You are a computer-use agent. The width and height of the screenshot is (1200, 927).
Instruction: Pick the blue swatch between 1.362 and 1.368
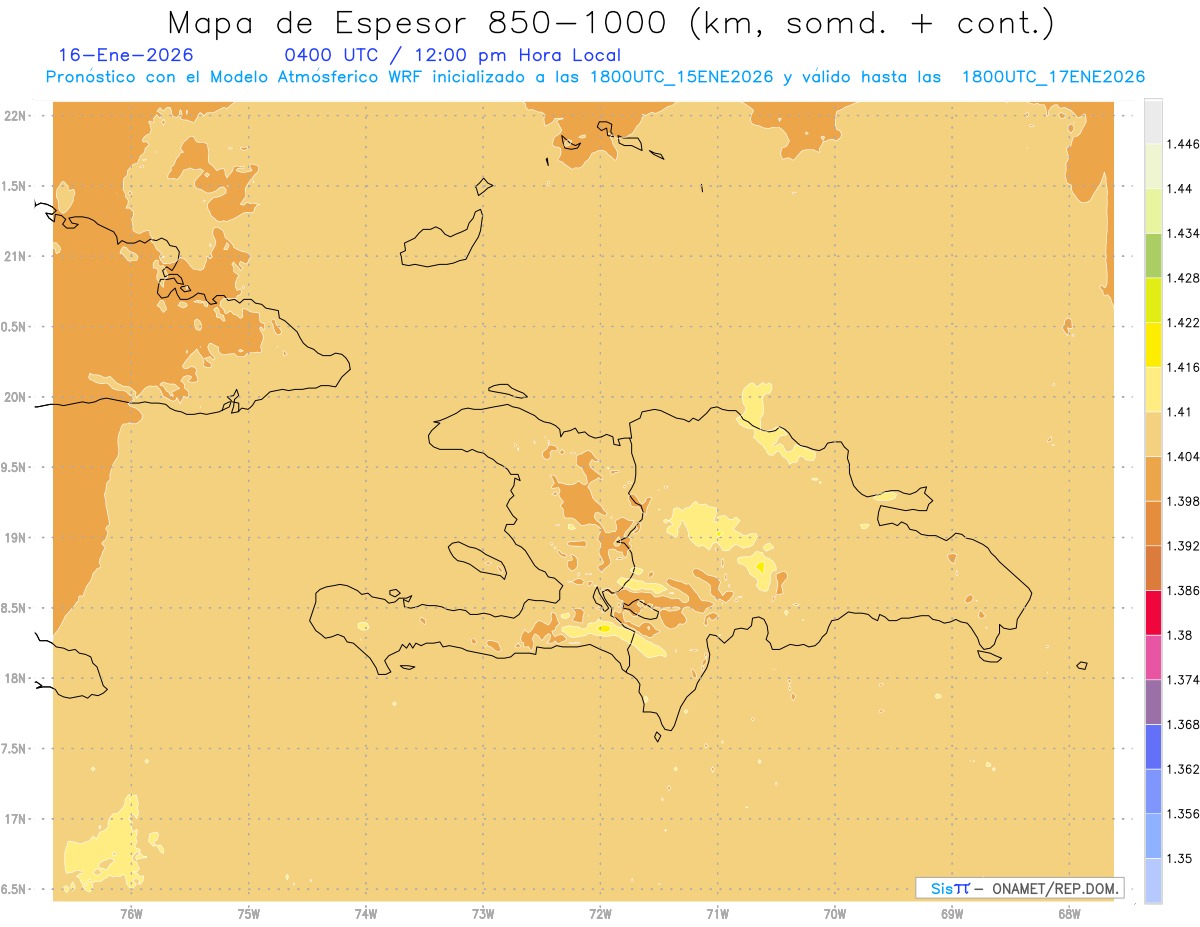(x=1153, y=746)
